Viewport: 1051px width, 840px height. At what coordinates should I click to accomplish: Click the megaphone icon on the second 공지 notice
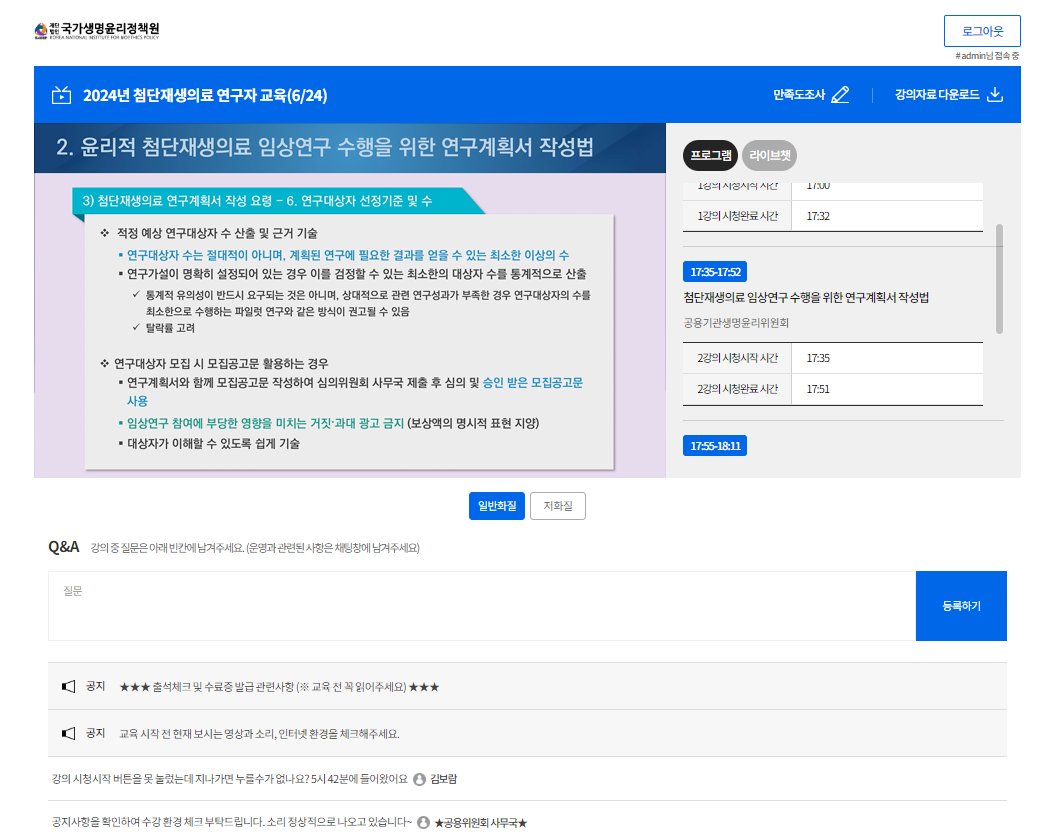69,733
